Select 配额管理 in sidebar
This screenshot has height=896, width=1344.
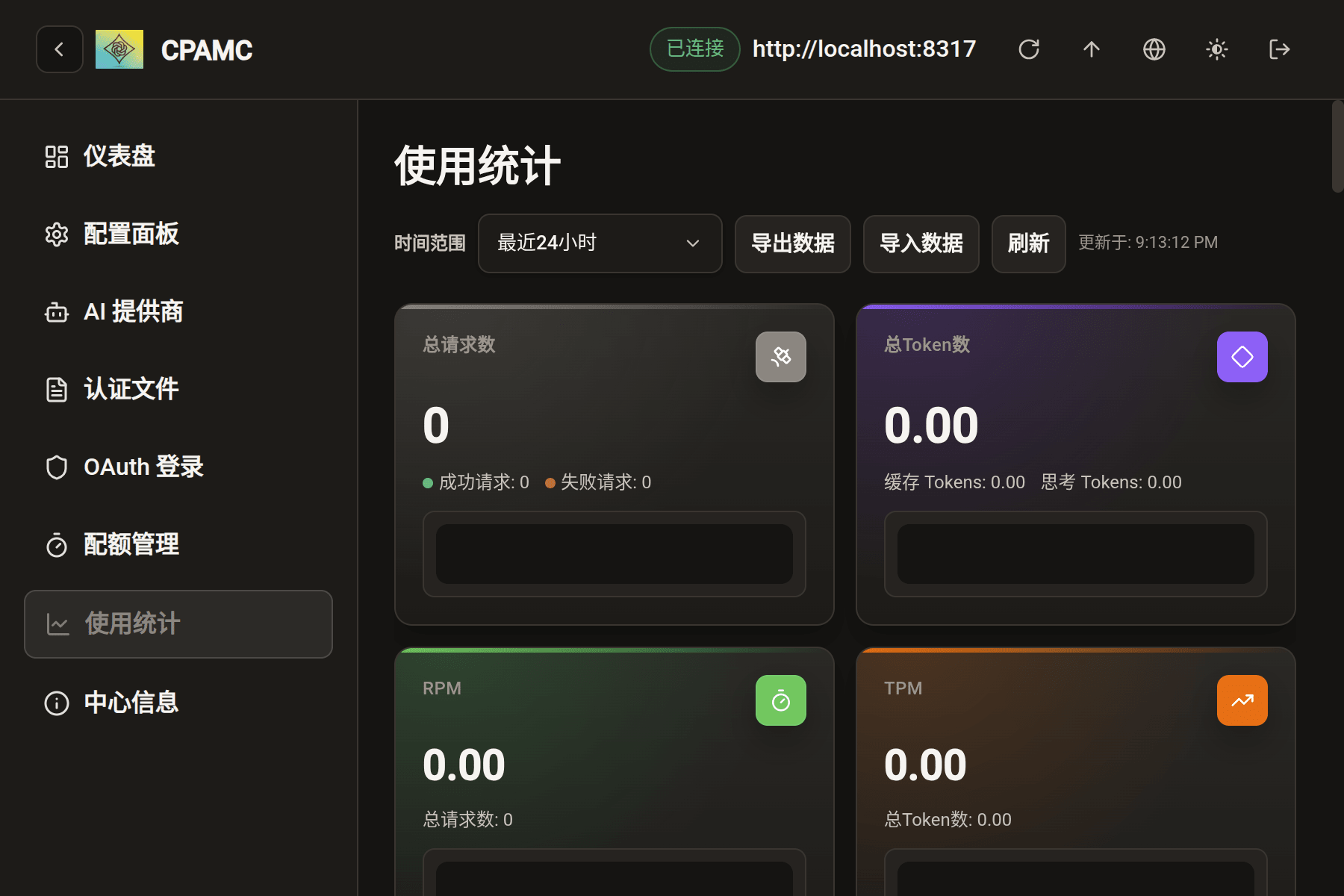pos(178,544)
